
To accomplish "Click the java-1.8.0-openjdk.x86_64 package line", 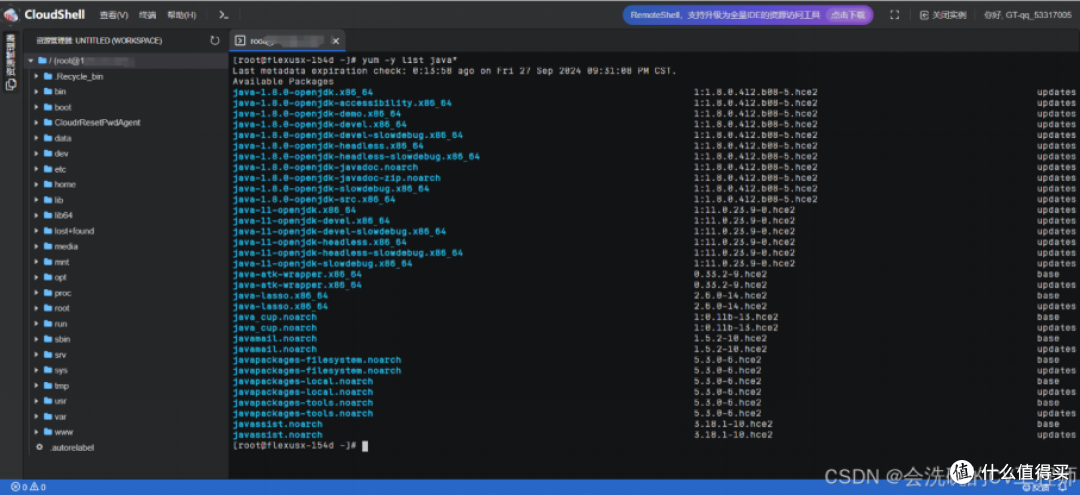I will click(303, 92).
